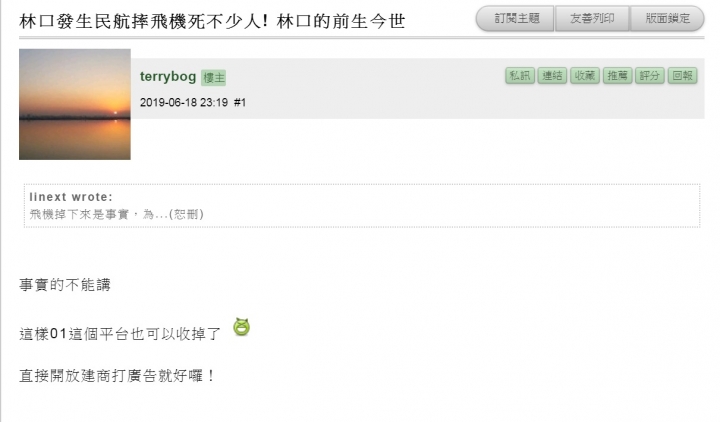Click the 推薦 recommend button
Image resolution: width=720 pixels, height=422 pixels.
click(617, 75)
